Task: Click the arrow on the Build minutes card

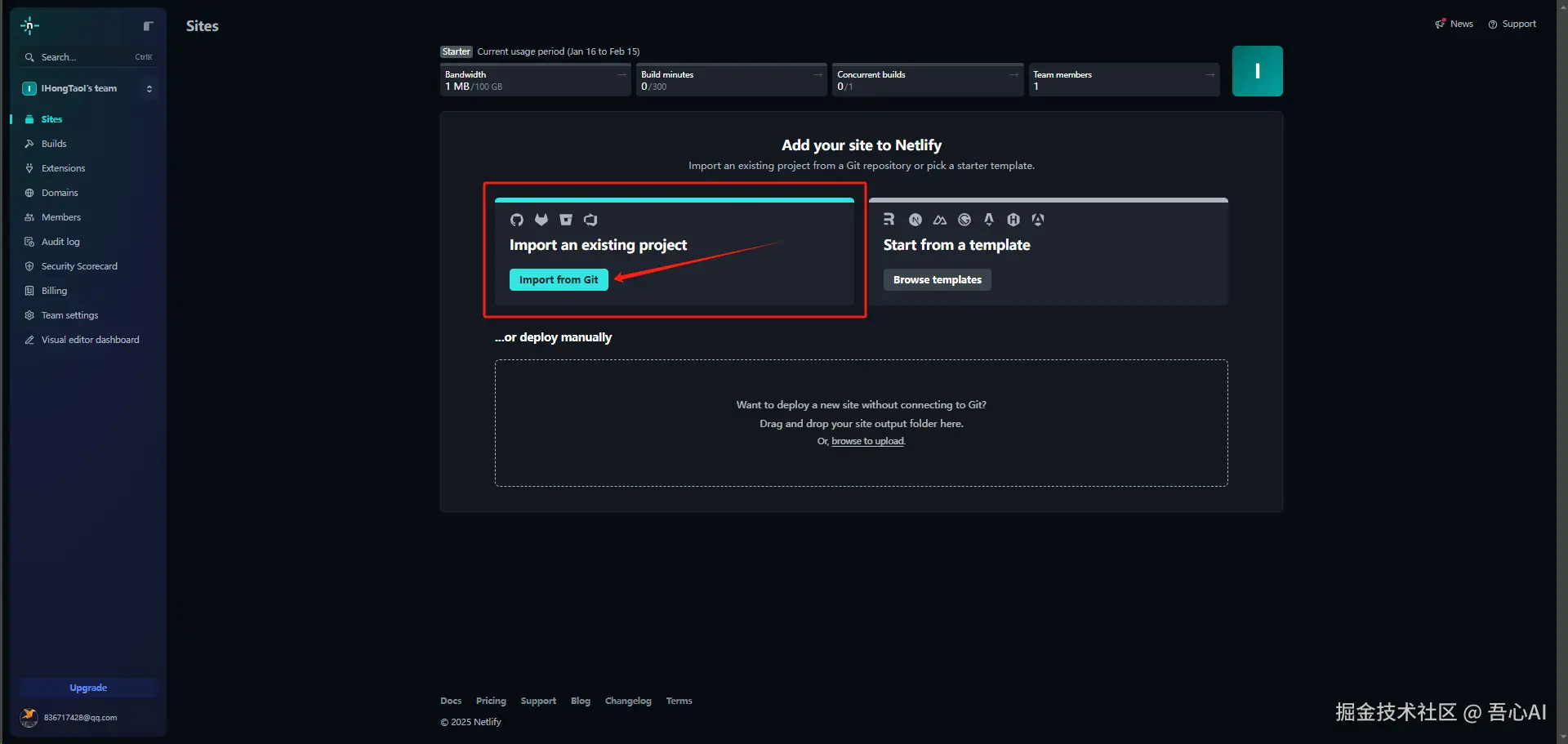Action: tap(817, 74)
